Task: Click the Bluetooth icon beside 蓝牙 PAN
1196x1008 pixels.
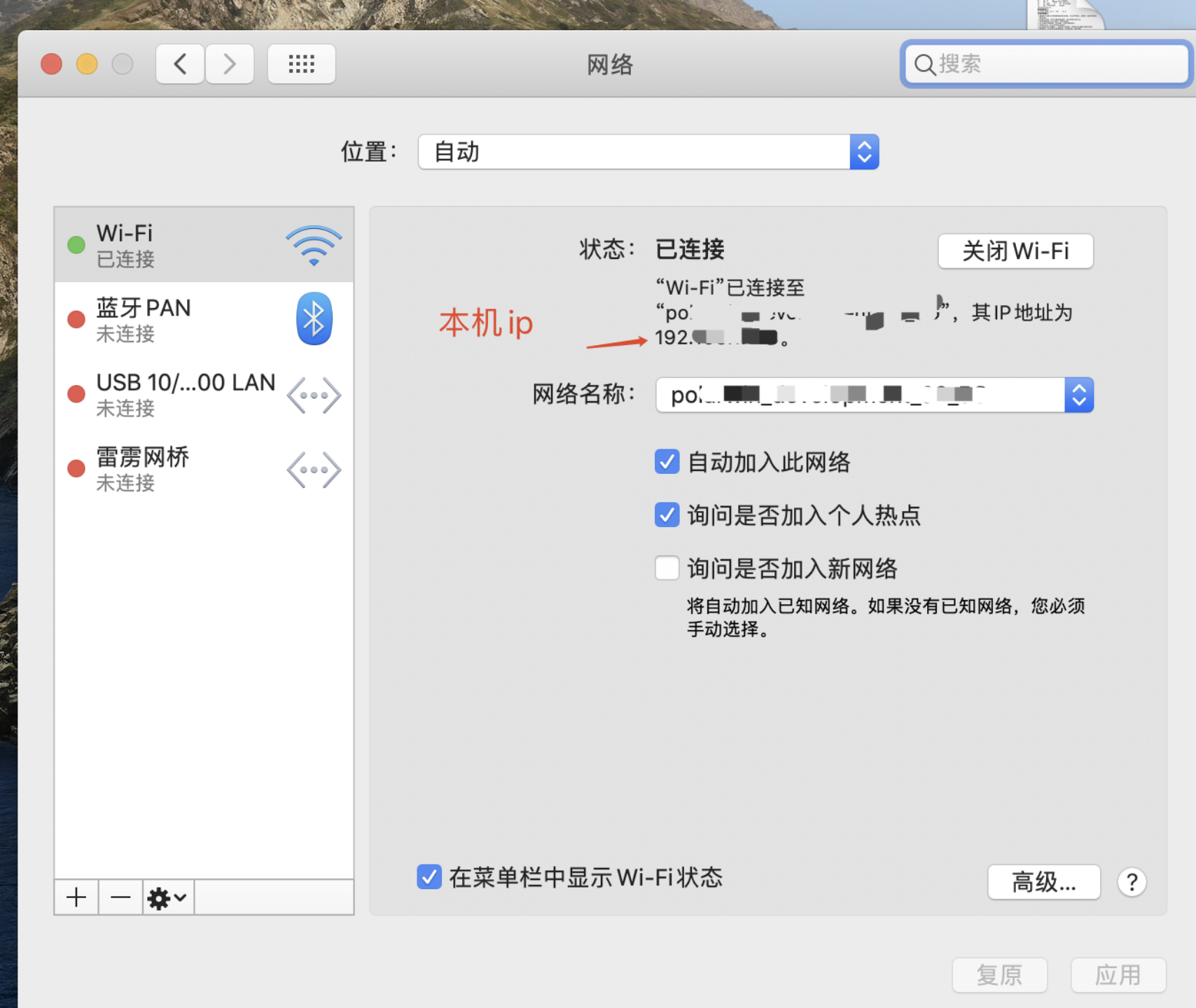Action: click(x=313, y=318)
